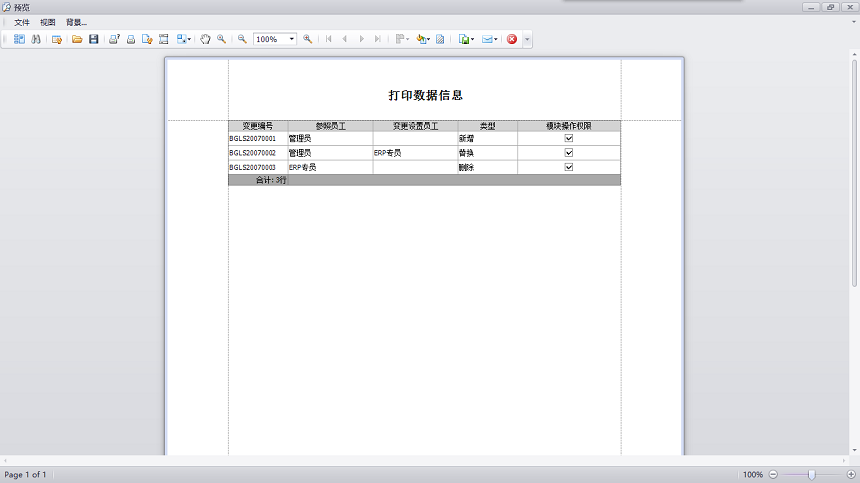Click the 变更编号 column header

(x=258, y=126)
